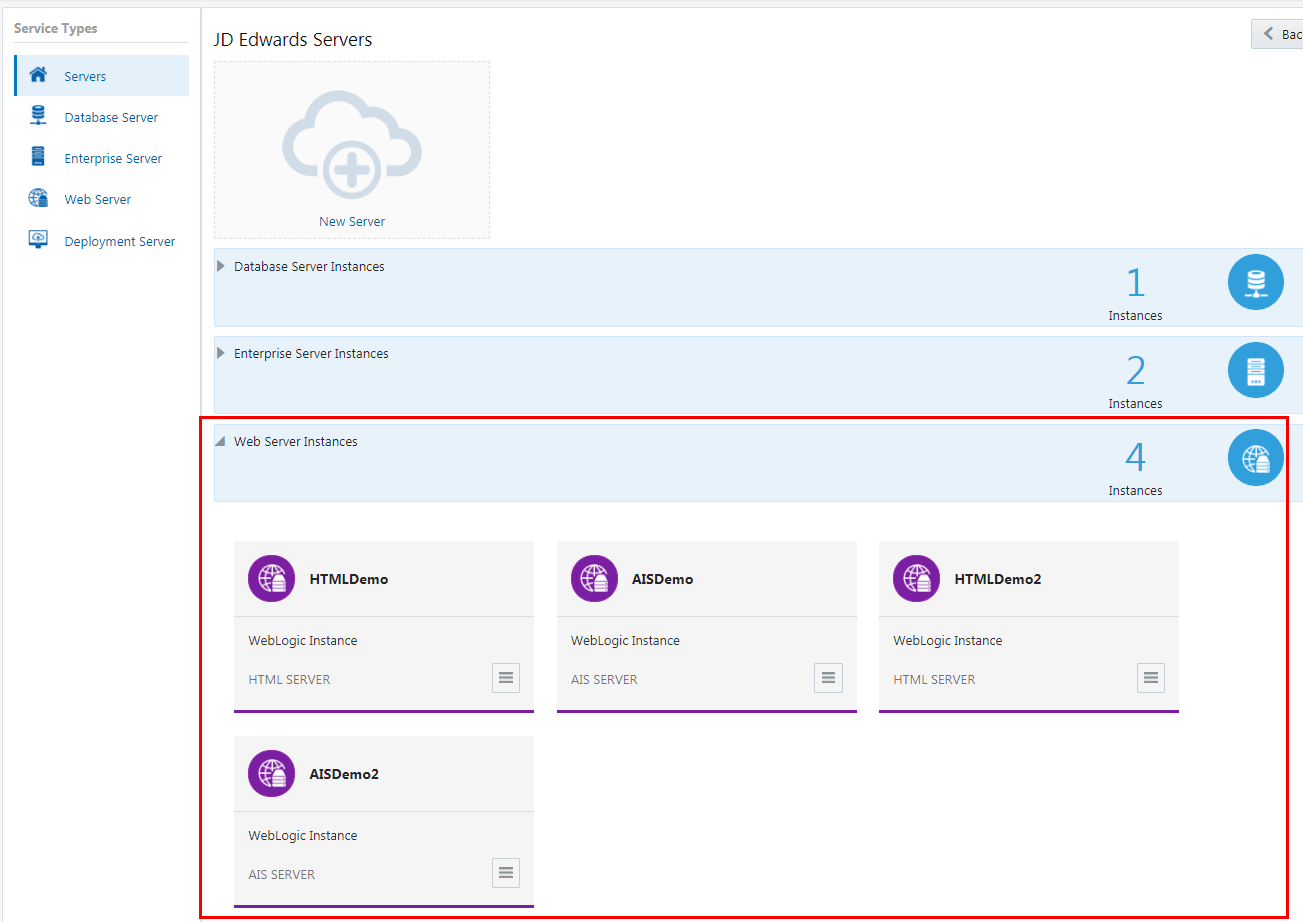Select Web Server in the Service Types panel

(x=97, y=198)
